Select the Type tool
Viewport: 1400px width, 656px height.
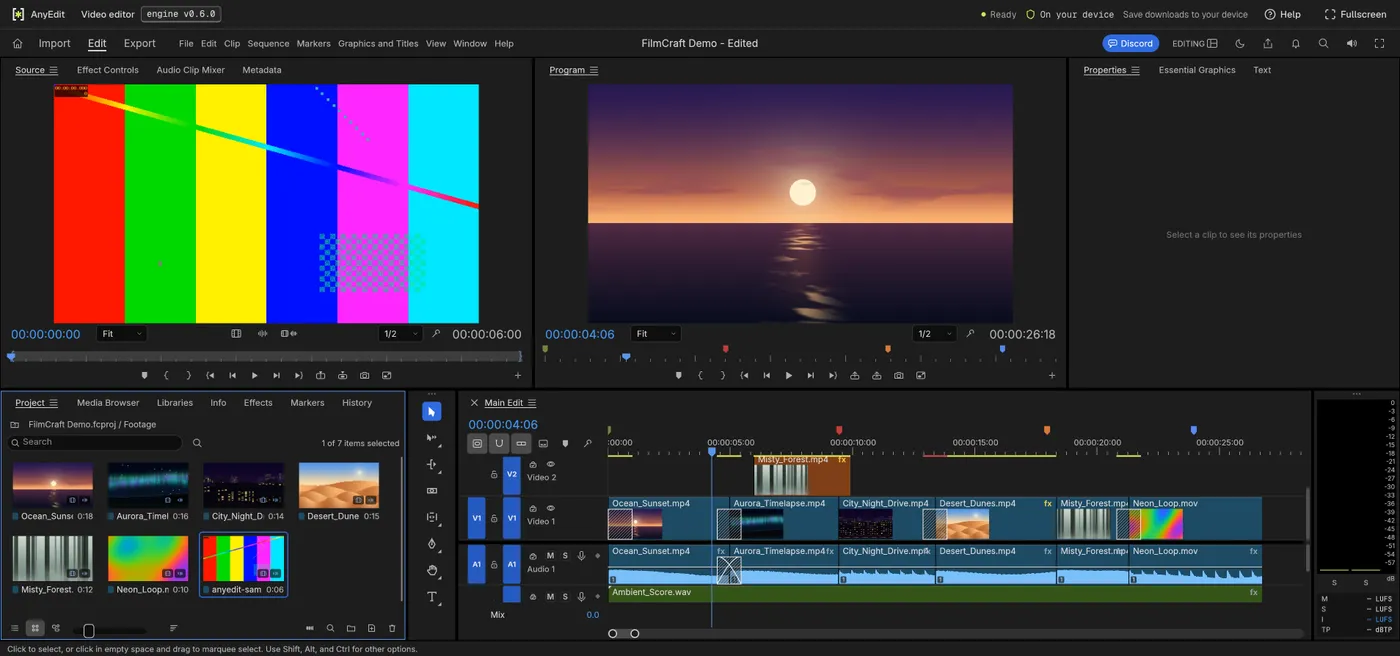pos(432,597)
